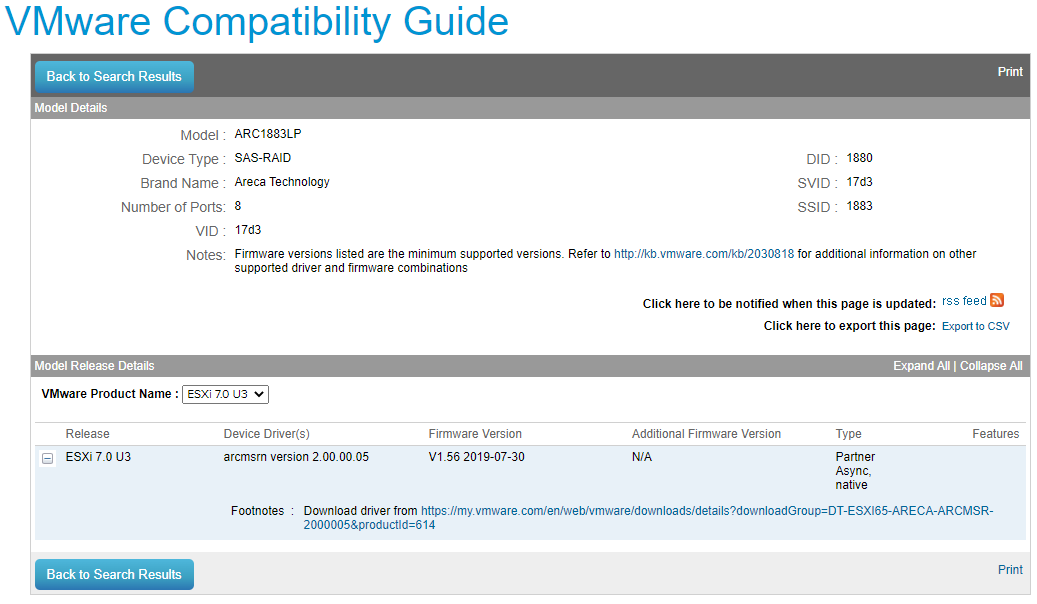Click the top Print link
1037x604 pixels.
[1010, 71]
